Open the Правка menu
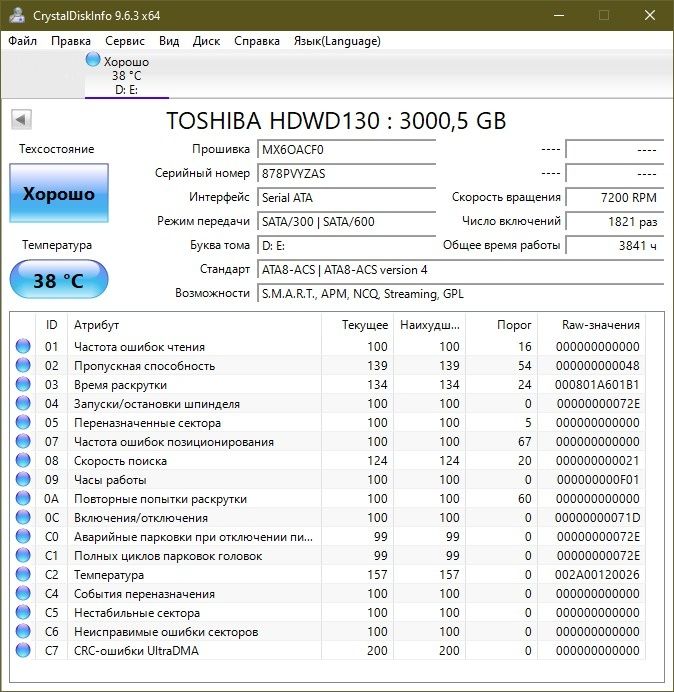Screen dimensions: 674x692 pyautogui.click(x=71, y=41)
